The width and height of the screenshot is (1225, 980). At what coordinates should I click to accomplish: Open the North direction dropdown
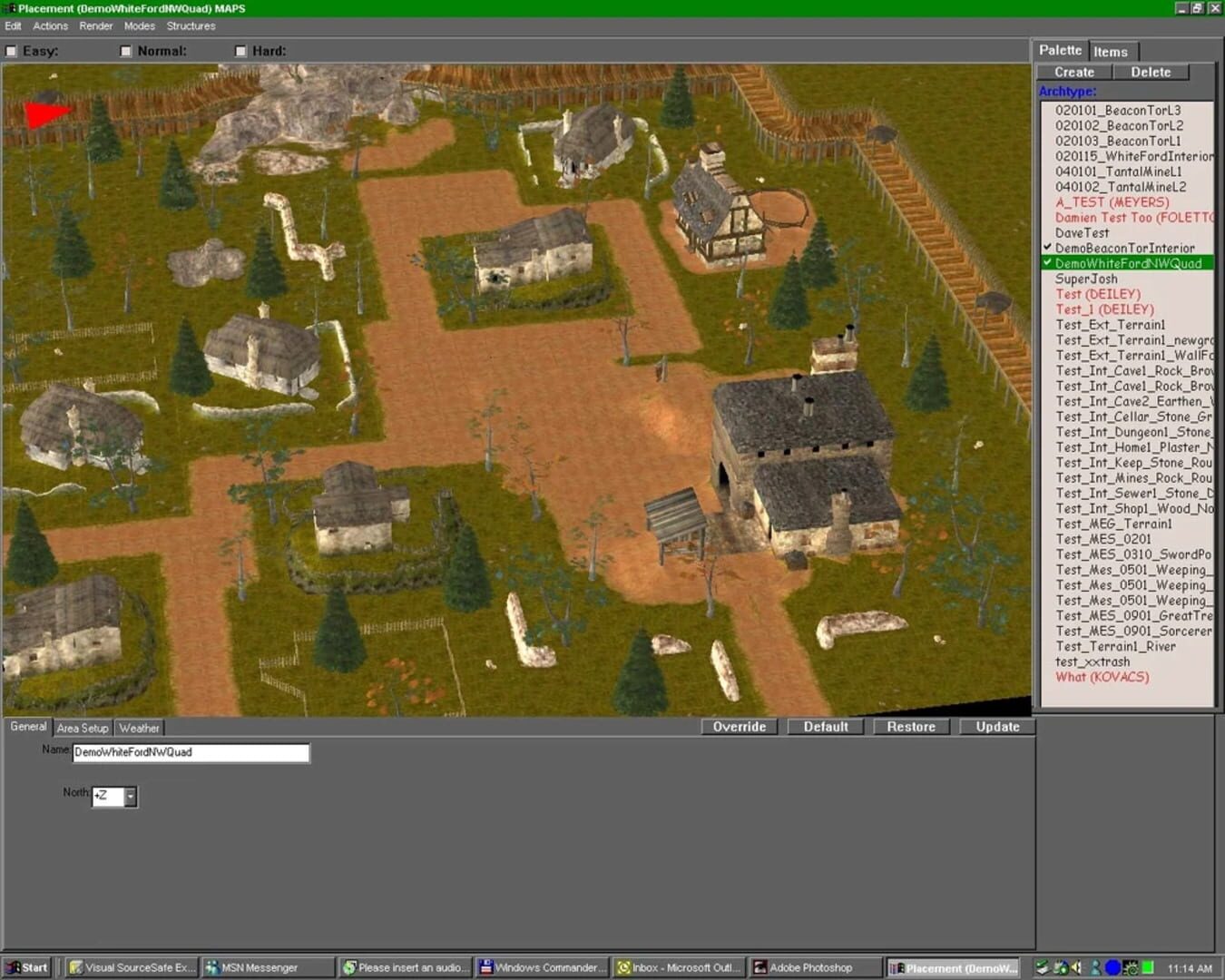(x=130, y=796)
